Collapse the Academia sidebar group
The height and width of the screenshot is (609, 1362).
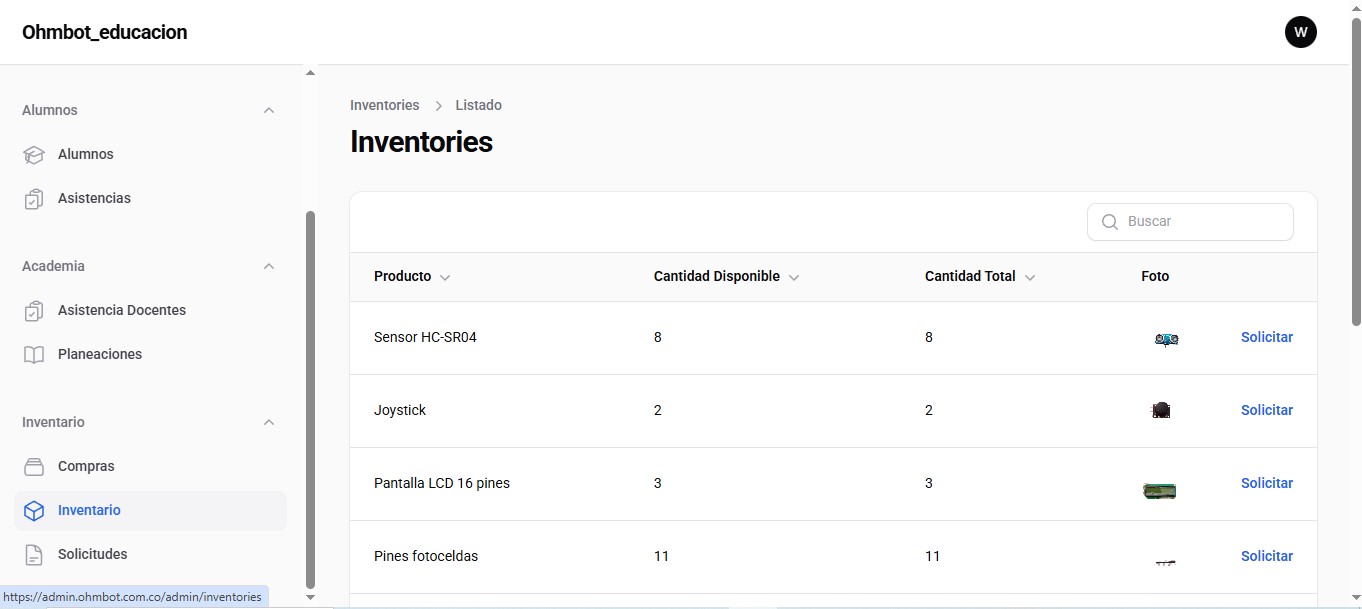point(268,266)
